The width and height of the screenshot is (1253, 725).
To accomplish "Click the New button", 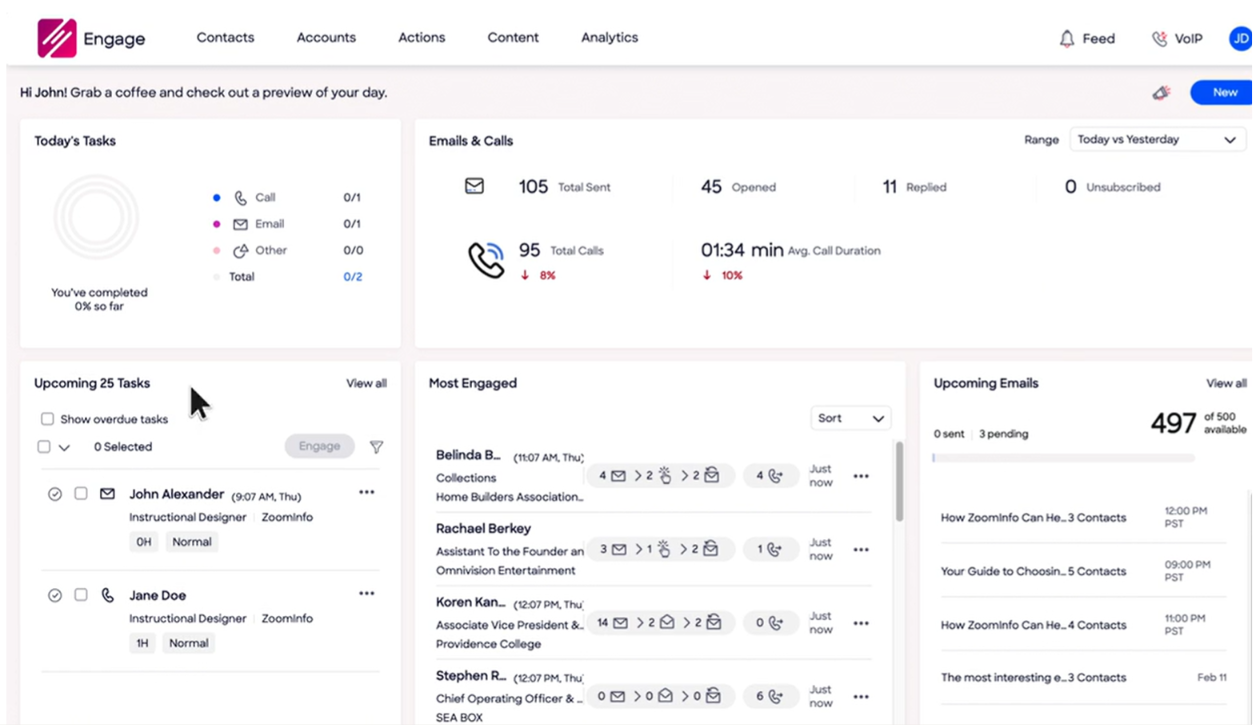I will pyautogui.click(x=1222, y=92).
